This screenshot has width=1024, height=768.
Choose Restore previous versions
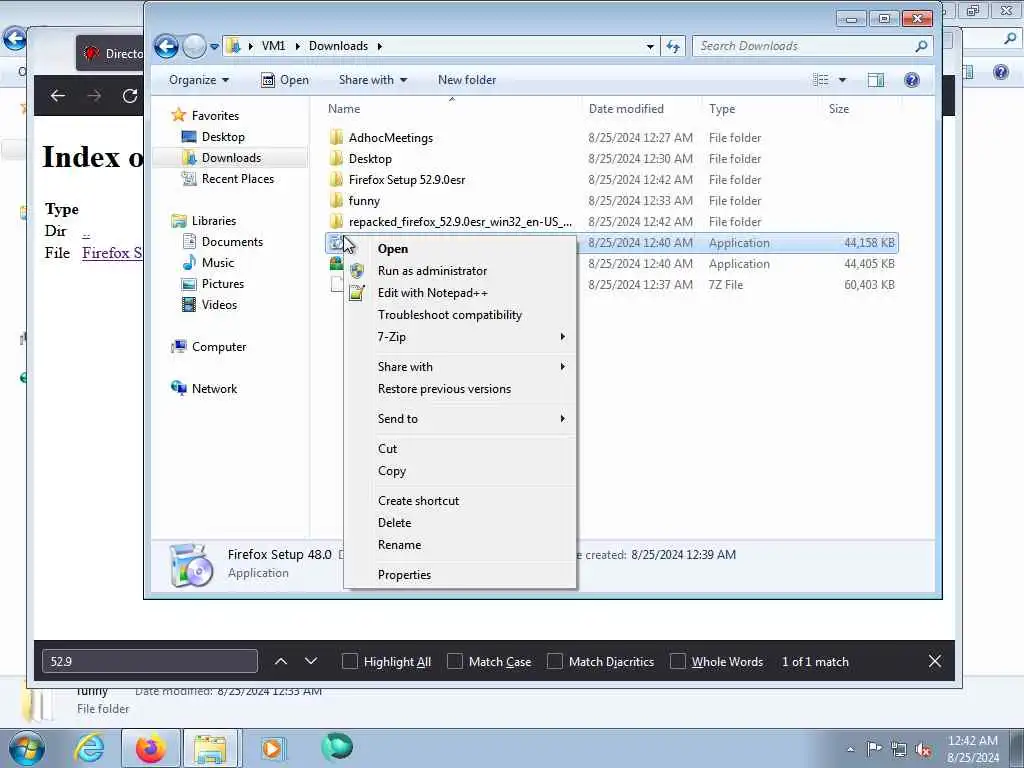(460, 389)
